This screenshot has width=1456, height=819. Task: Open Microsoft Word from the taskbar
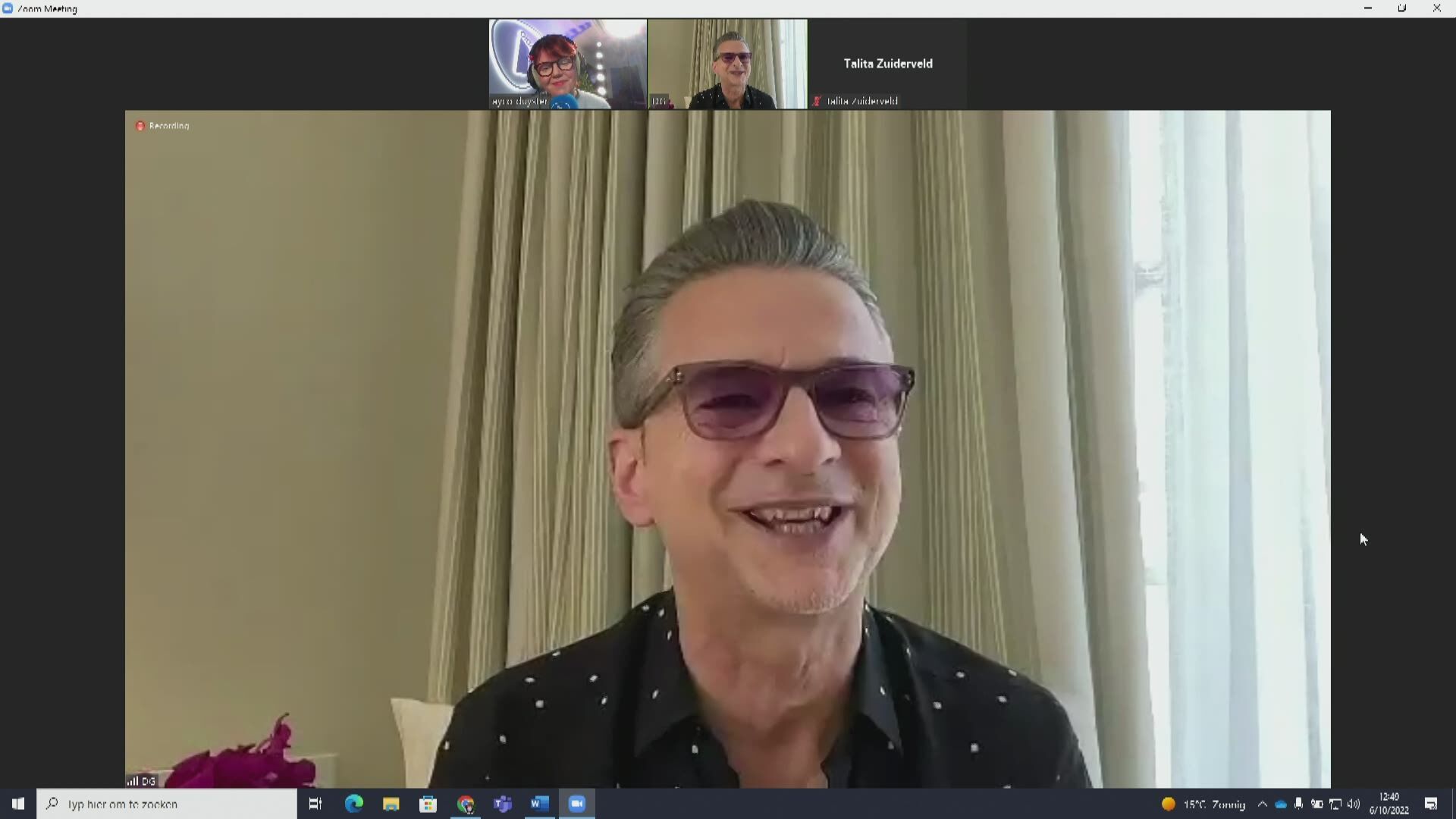click(x=540, y=804)
